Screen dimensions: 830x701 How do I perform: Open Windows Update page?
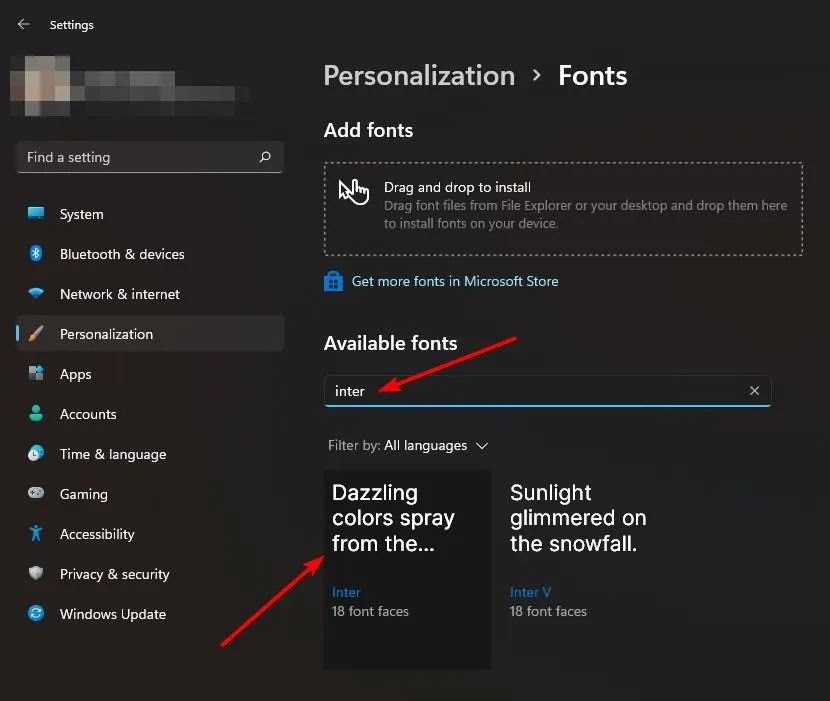(150, 614)
